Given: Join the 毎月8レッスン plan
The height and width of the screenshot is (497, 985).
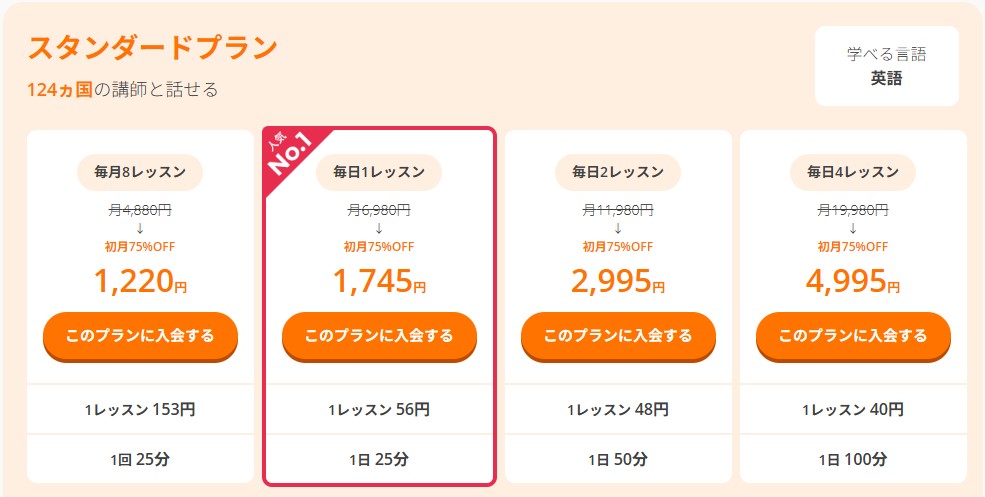Looking at the screenshot, I should tap(140, 335).
